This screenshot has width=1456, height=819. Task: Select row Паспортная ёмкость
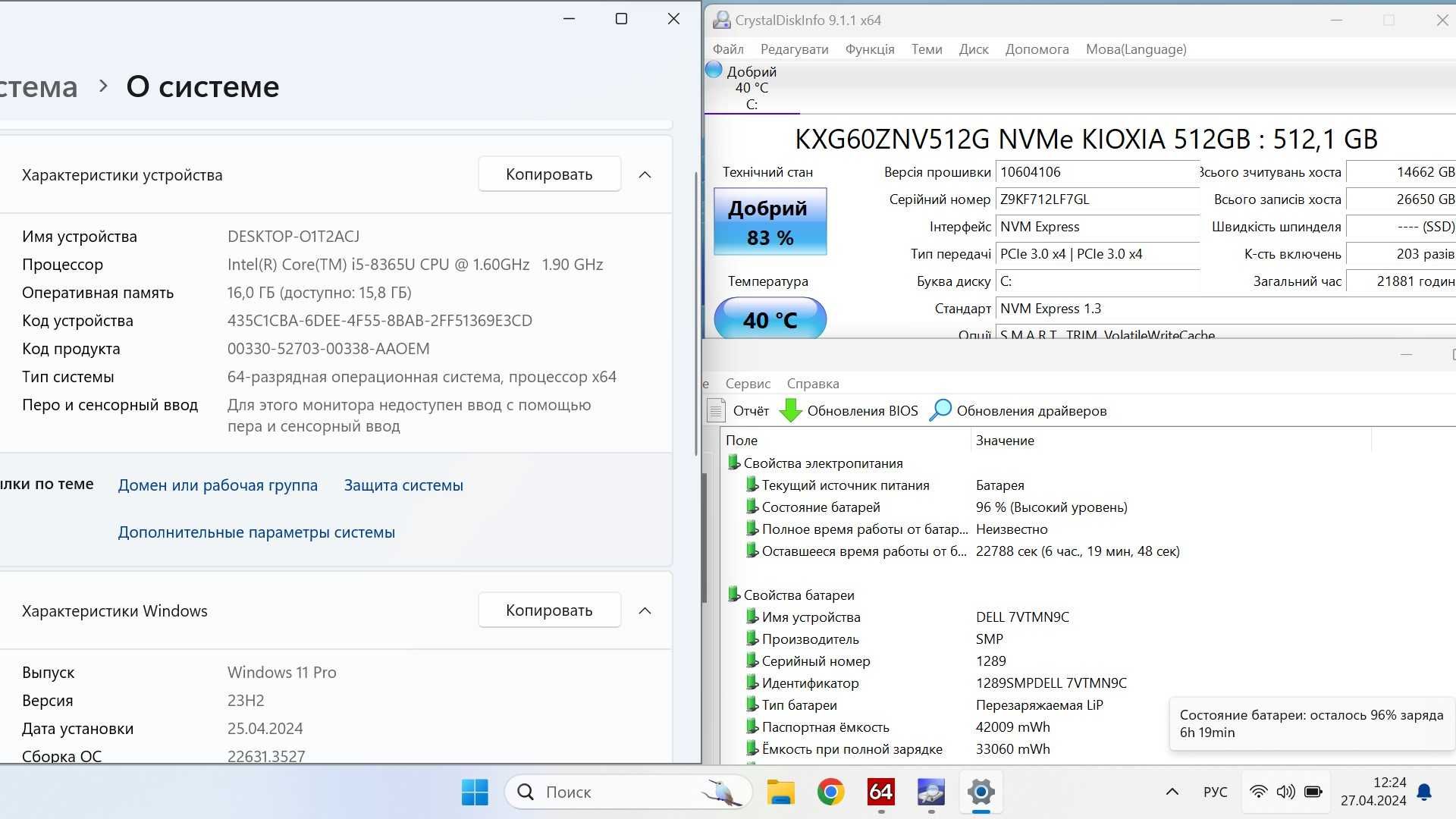[x=825, y=727]
